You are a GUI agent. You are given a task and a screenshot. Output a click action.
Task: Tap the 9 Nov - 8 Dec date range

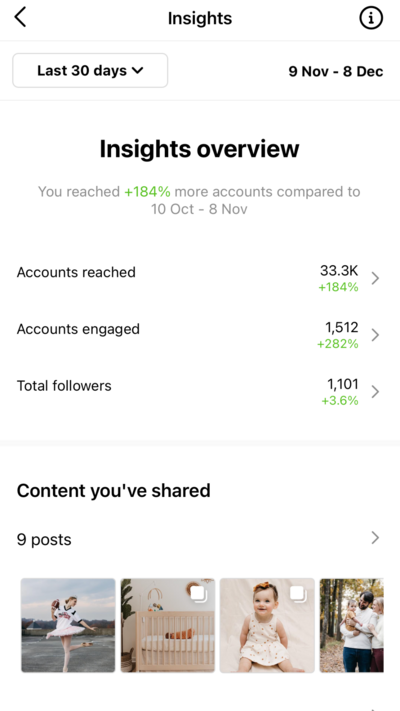click(x=336, y=71)
